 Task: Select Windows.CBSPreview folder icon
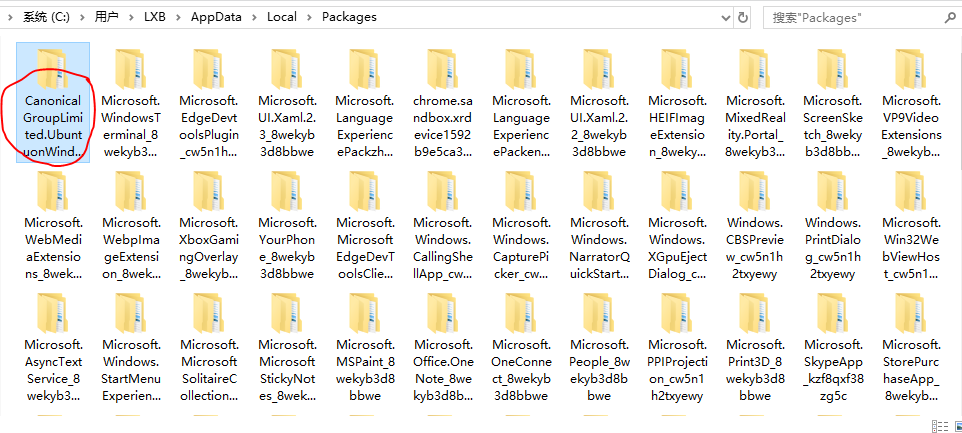click(755, 191)
